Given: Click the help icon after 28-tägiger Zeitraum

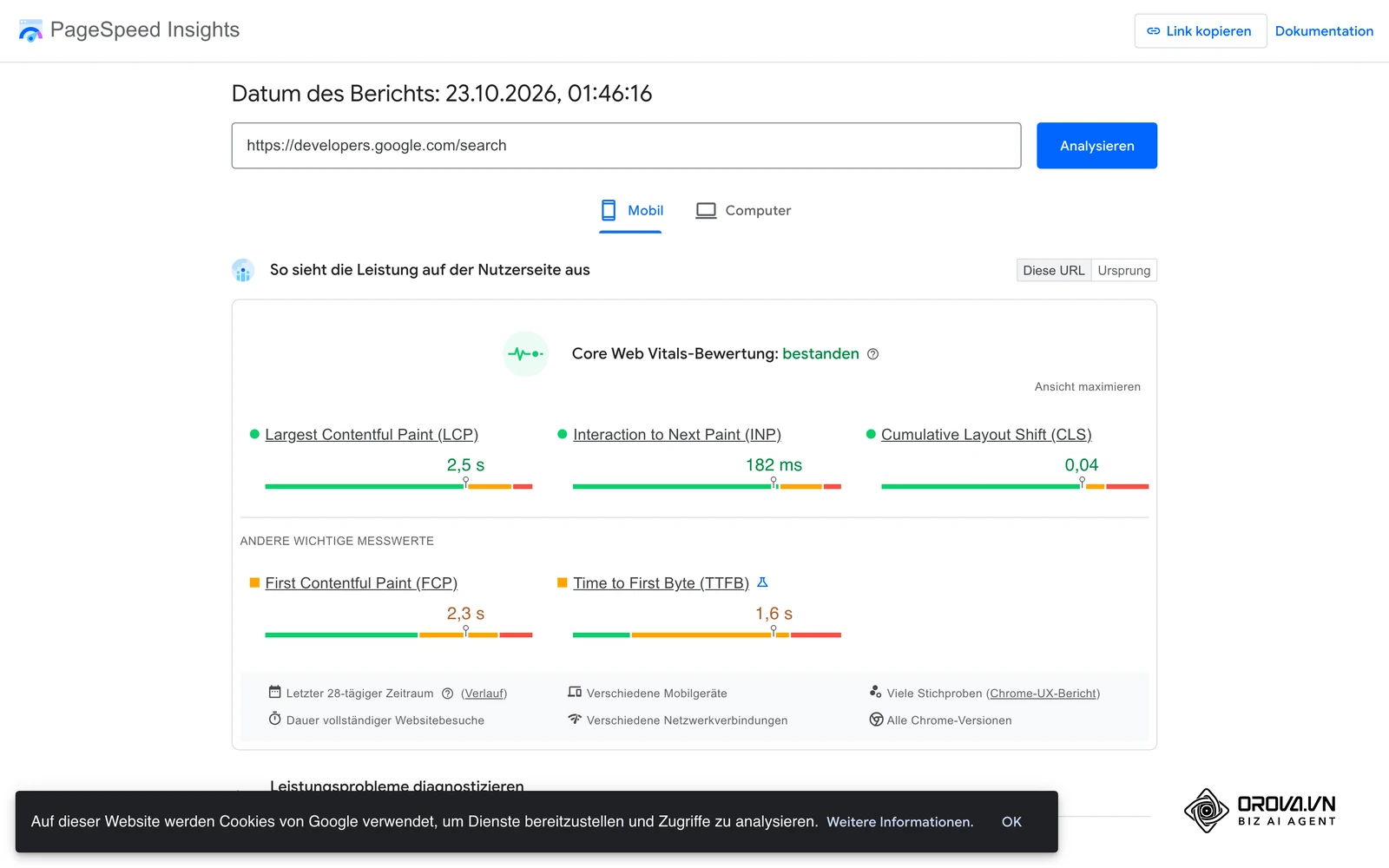Looking at the screenshot, I should 448,694.
